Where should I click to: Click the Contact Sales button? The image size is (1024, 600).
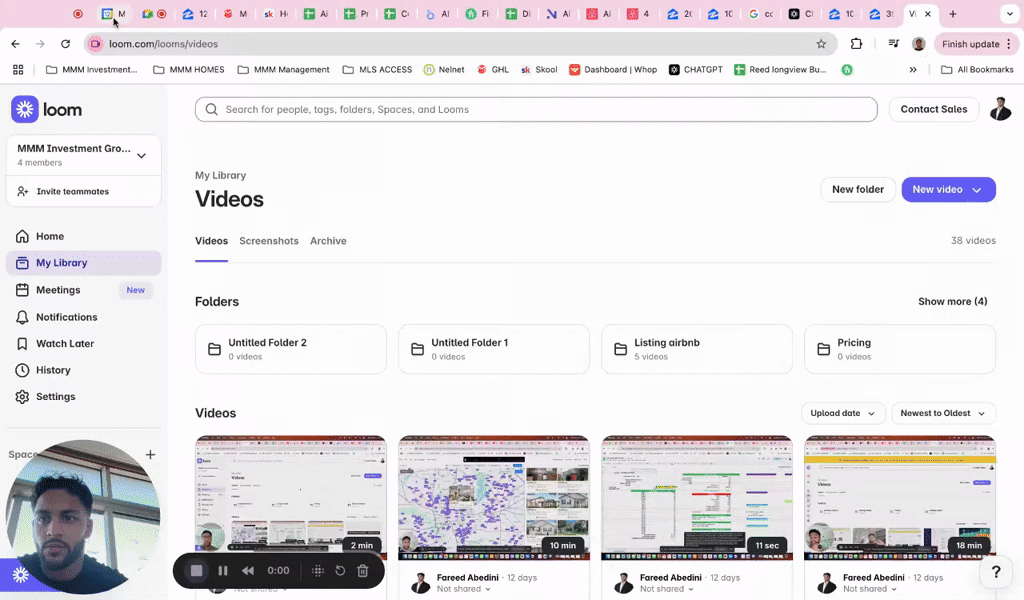(933, 109)
